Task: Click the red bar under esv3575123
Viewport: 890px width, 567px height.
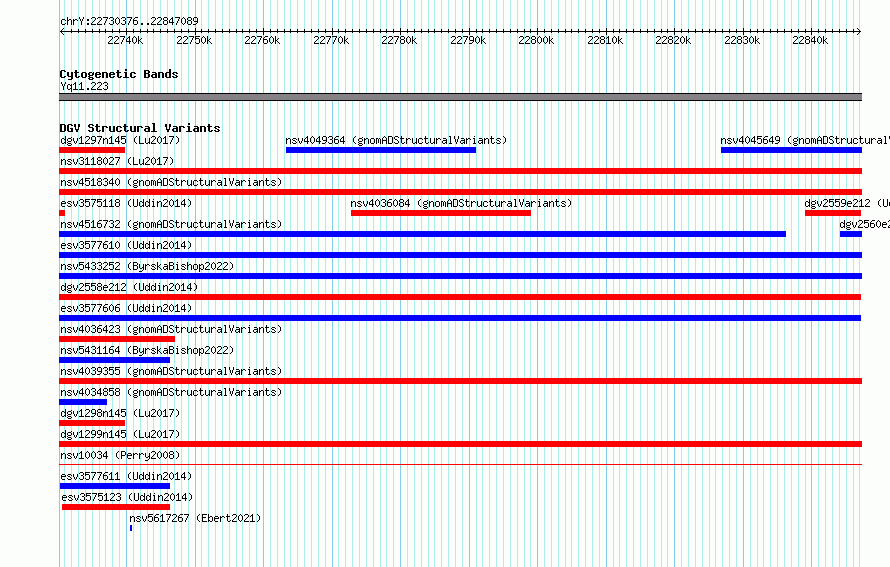Action: pyautogui.click(x=116, y=507)
